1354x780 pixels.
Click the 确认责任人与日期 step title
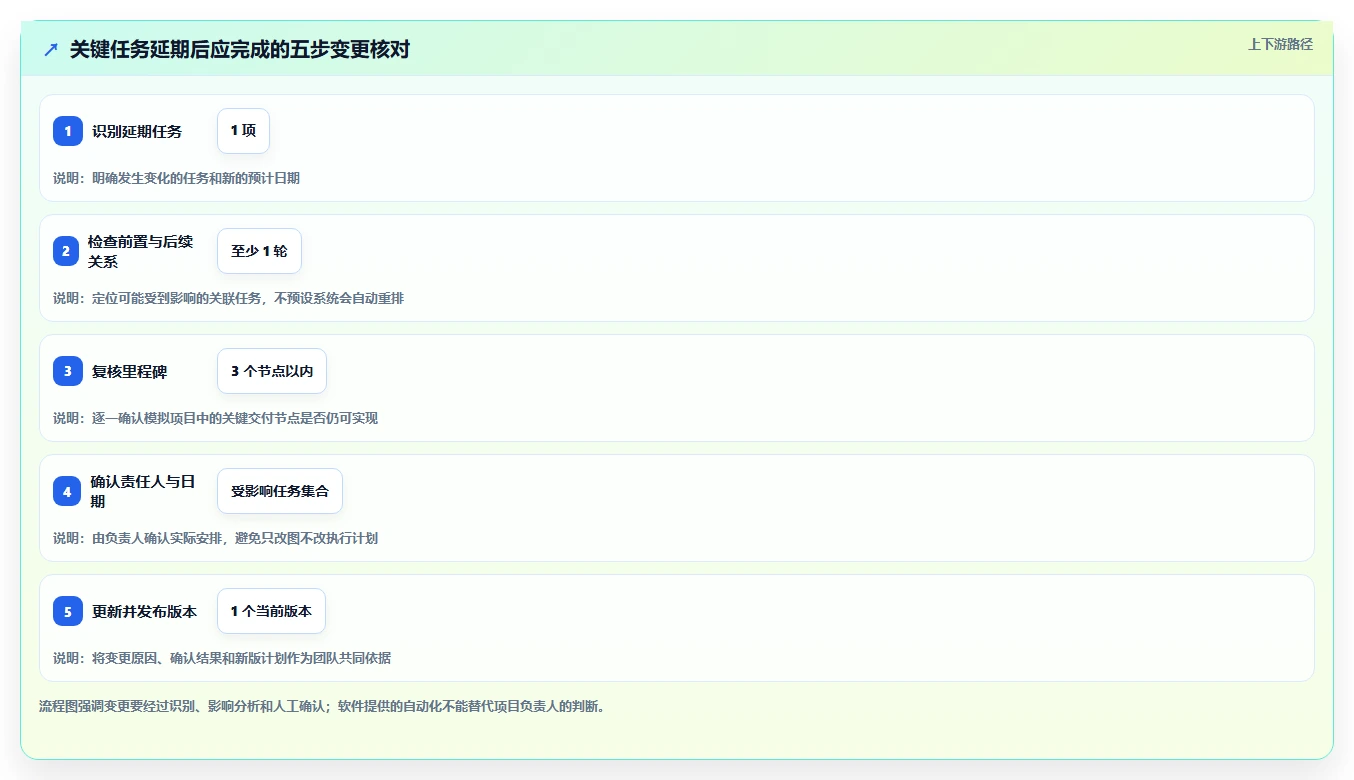click(142, 491)
